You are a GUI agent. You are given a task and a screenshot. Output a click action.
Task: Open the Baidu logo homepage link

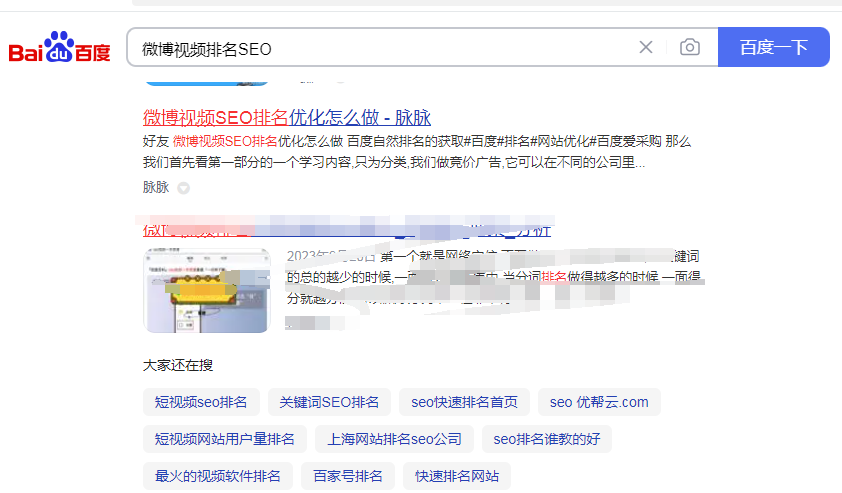[60, 47]
